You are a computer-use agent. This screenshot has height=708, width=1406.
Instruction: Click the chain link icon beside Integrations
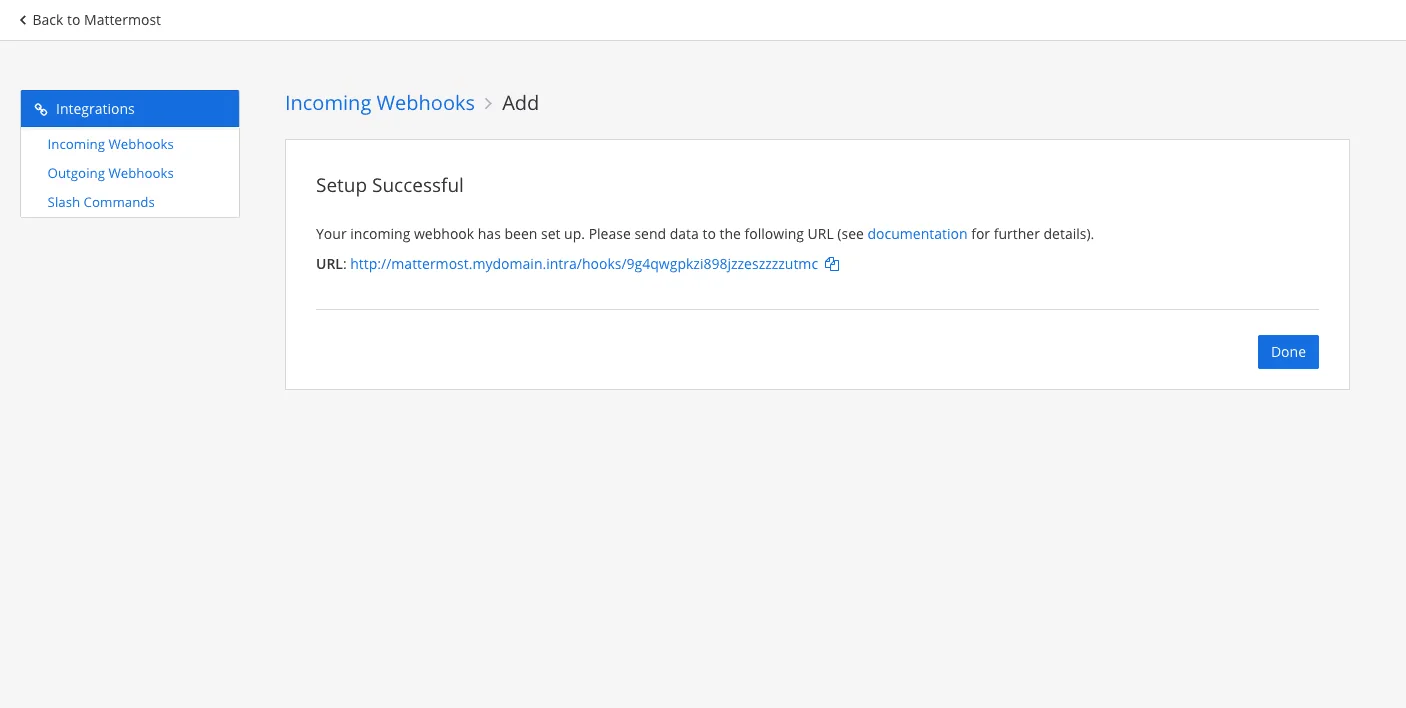(41, 110)
